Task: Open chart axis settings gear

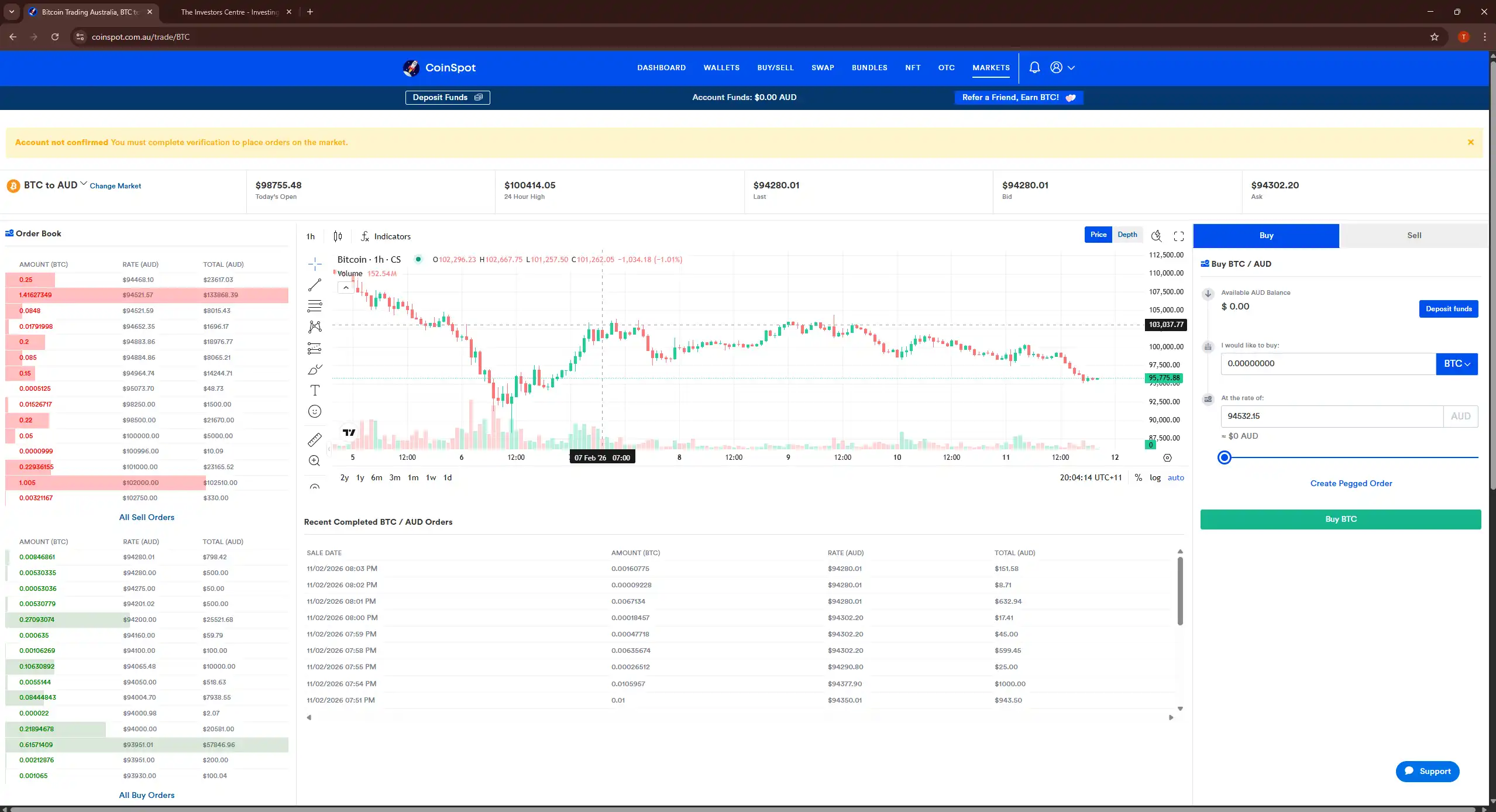Action: click(1167, 458)
